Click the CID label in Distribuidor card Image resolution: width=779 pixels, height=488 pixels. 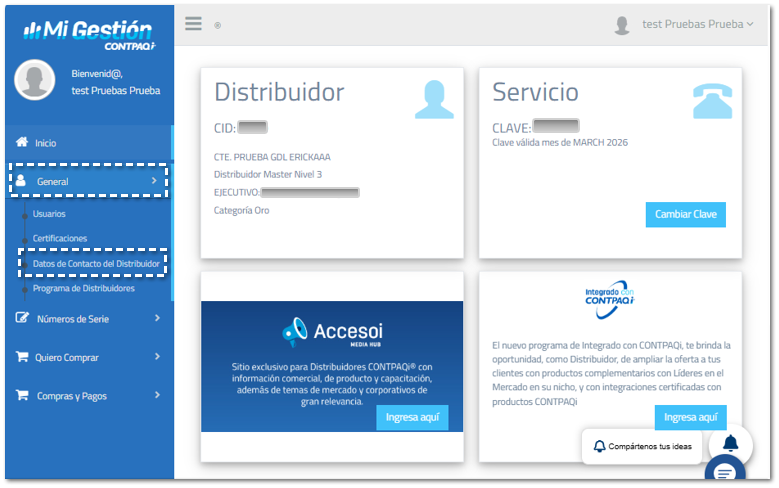(225, 128)
